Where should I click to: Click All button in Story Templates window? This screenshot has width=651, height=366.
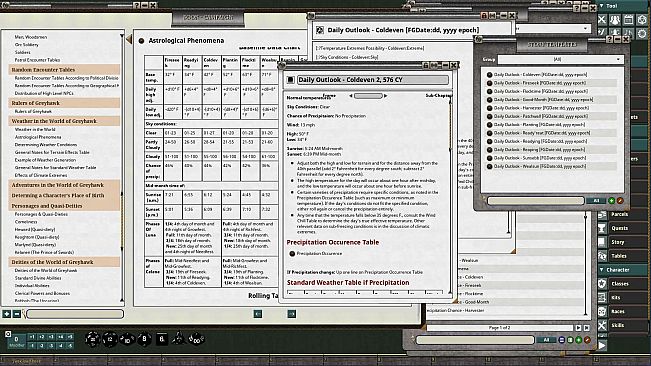pos(597,201)
